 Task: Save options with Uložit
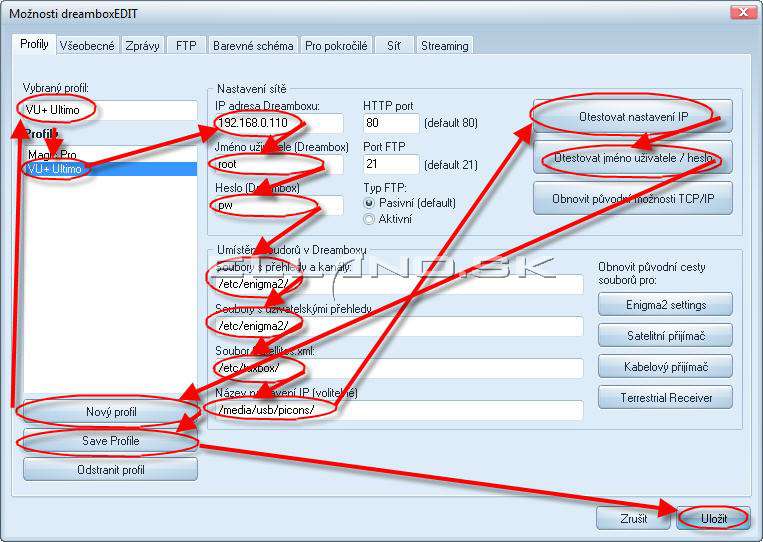tap(713, 519)
